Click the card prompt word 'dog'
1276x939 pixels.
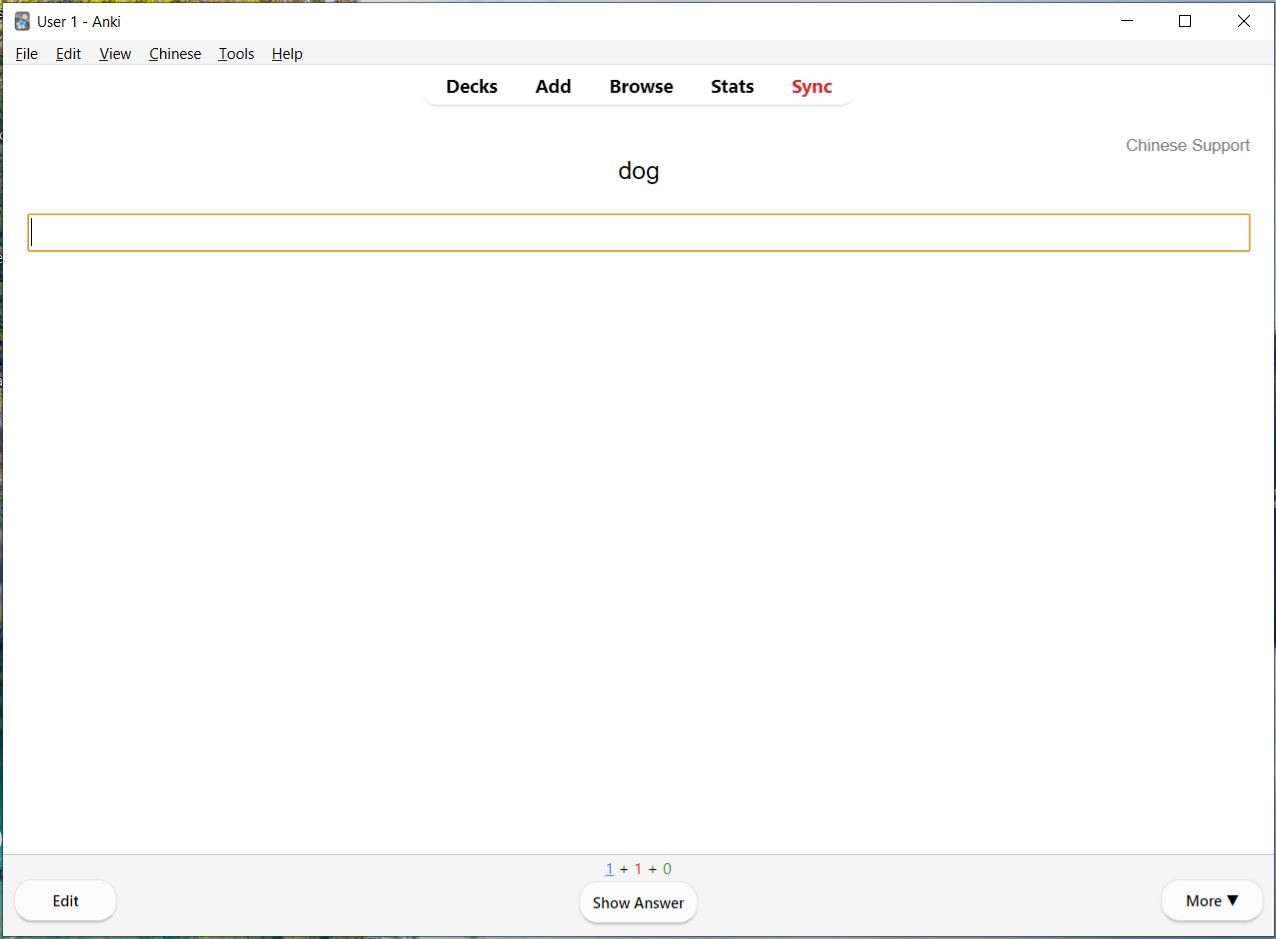pyautogui.click(x=639, y=171)
